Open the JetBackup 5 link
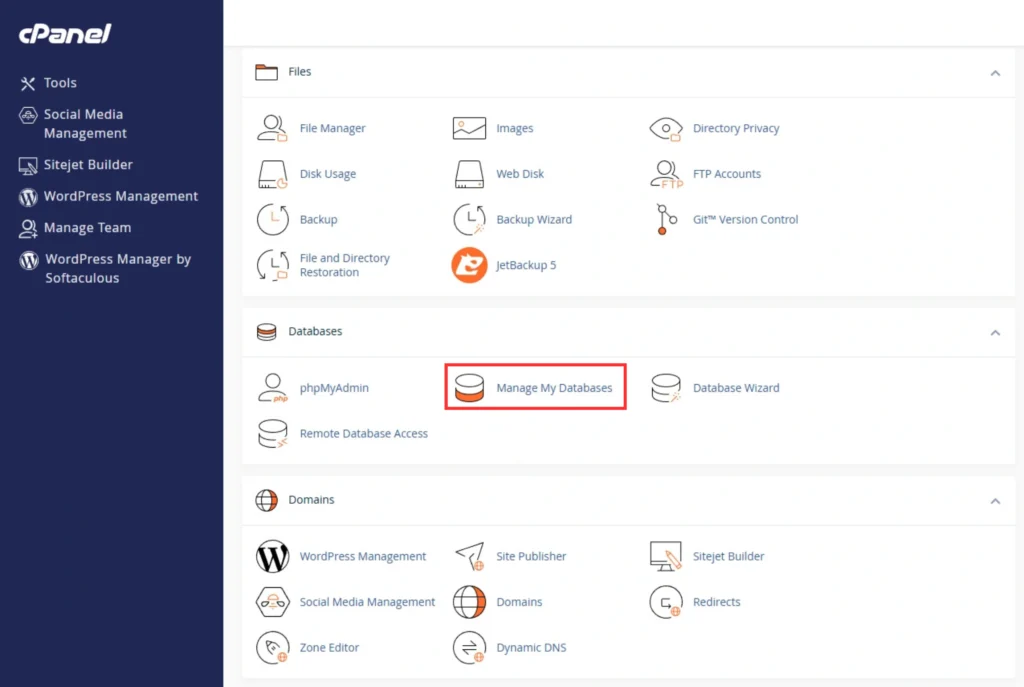The image size is (1024, 687). click(x=526, y=265)
